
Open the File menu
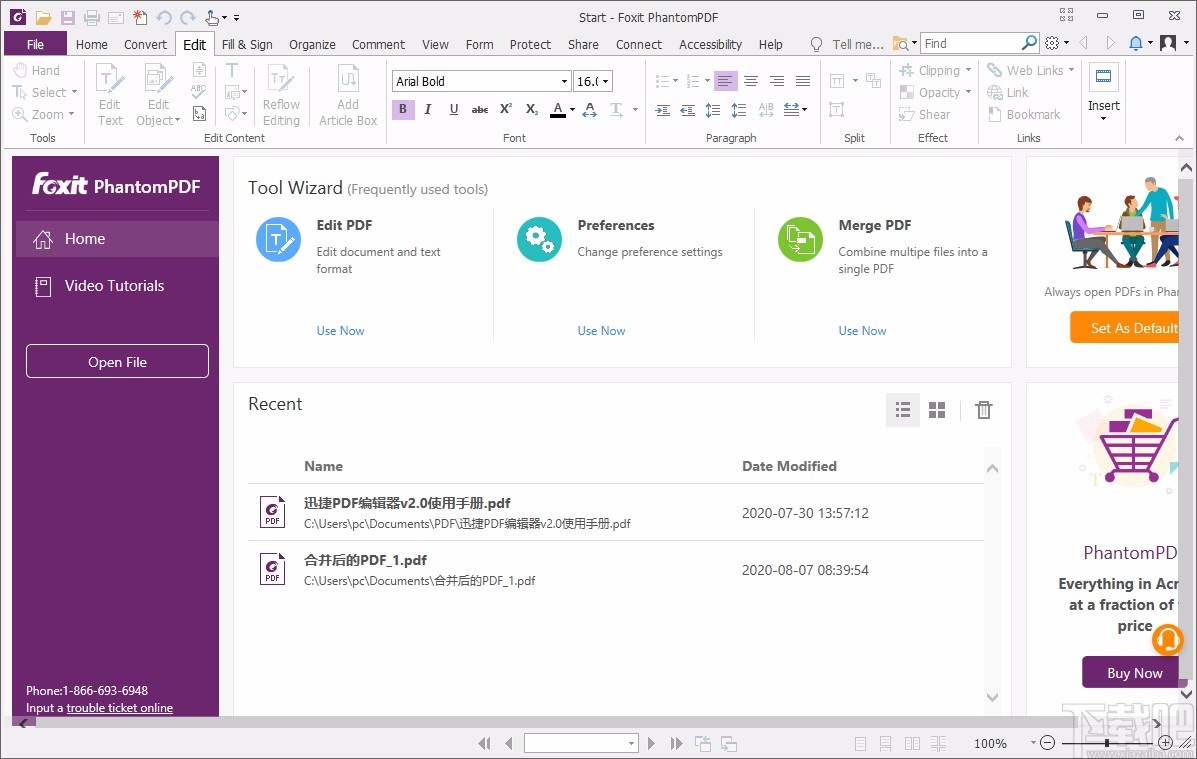pos(35,45)
